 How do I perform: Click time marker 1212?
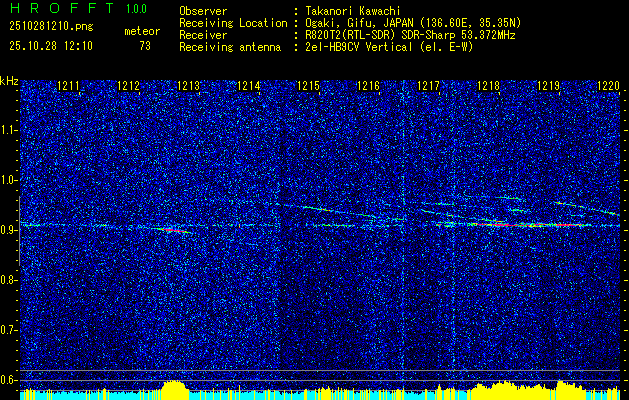pyautogui.click(x=128, y=86)
